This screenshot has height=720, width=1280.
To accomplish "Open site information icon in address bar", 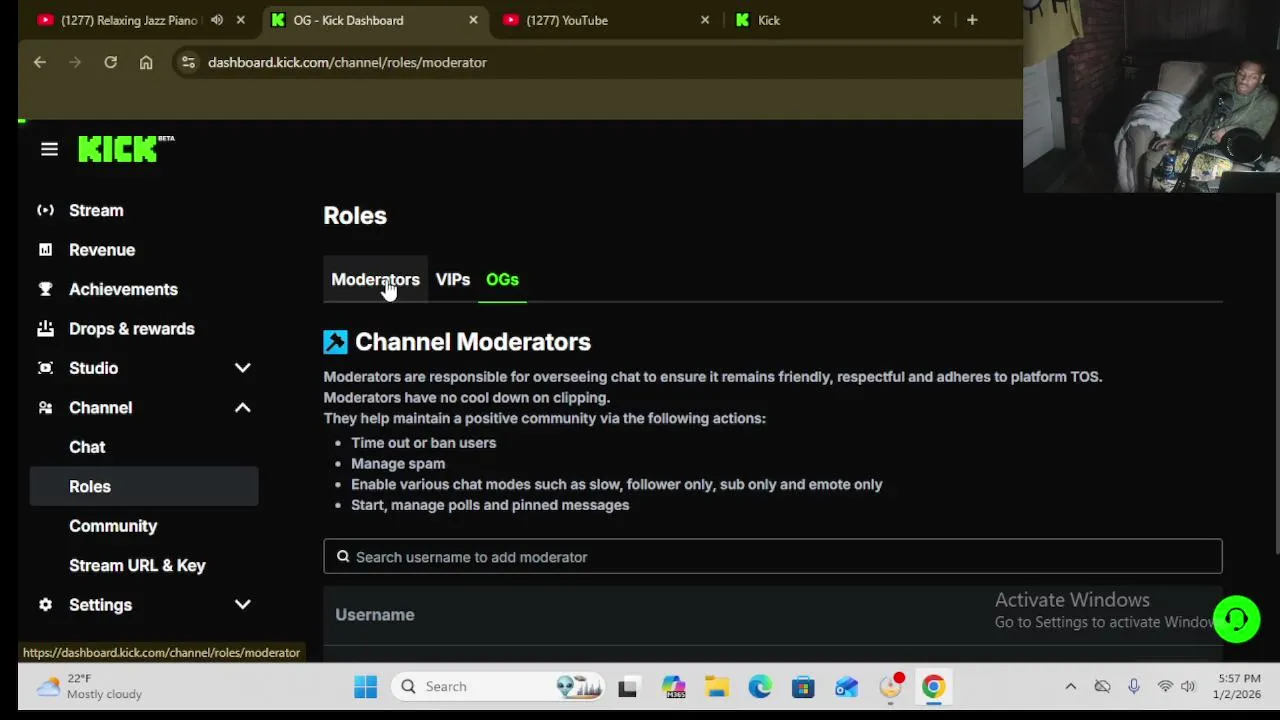I will 188,62.
